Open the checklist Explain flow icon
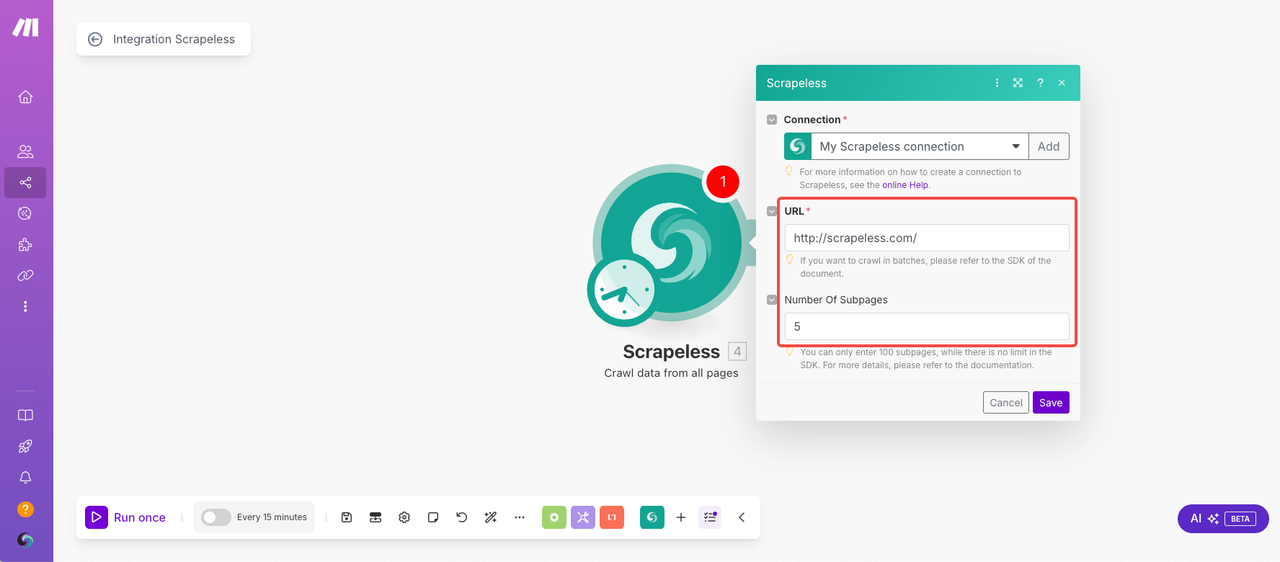This screenshot has height=562, width=1280. (x=710, y=517)
